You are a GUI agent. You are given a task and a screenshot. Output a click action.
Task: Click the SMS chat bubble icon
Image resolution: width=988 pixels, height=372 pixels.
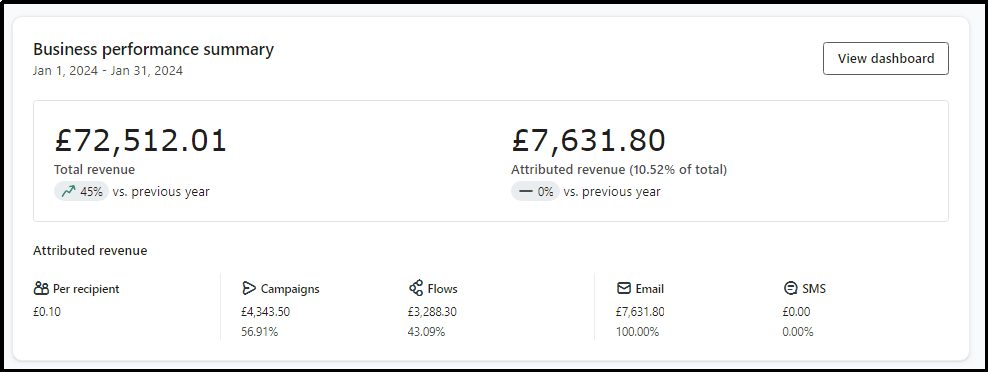point(790,288)
